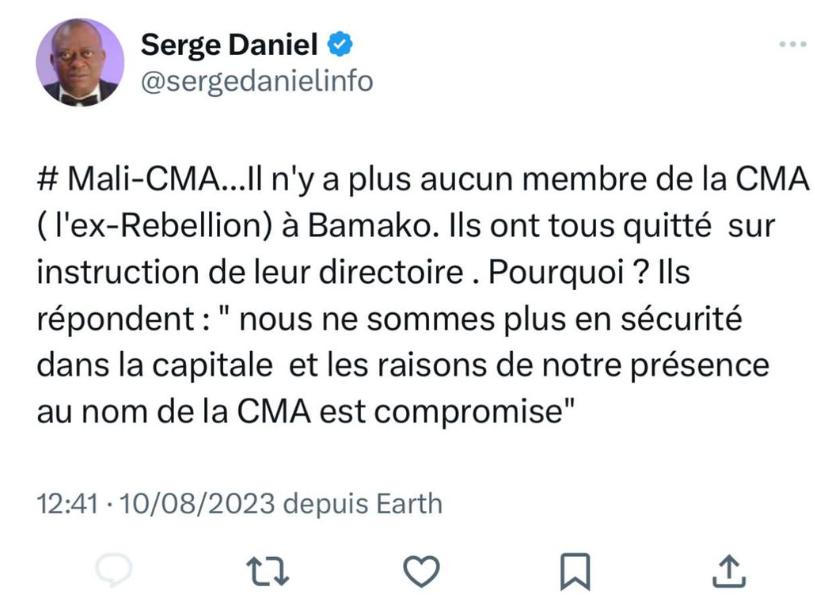Retweet this post by Serge Daniel

tap(267, 569)
